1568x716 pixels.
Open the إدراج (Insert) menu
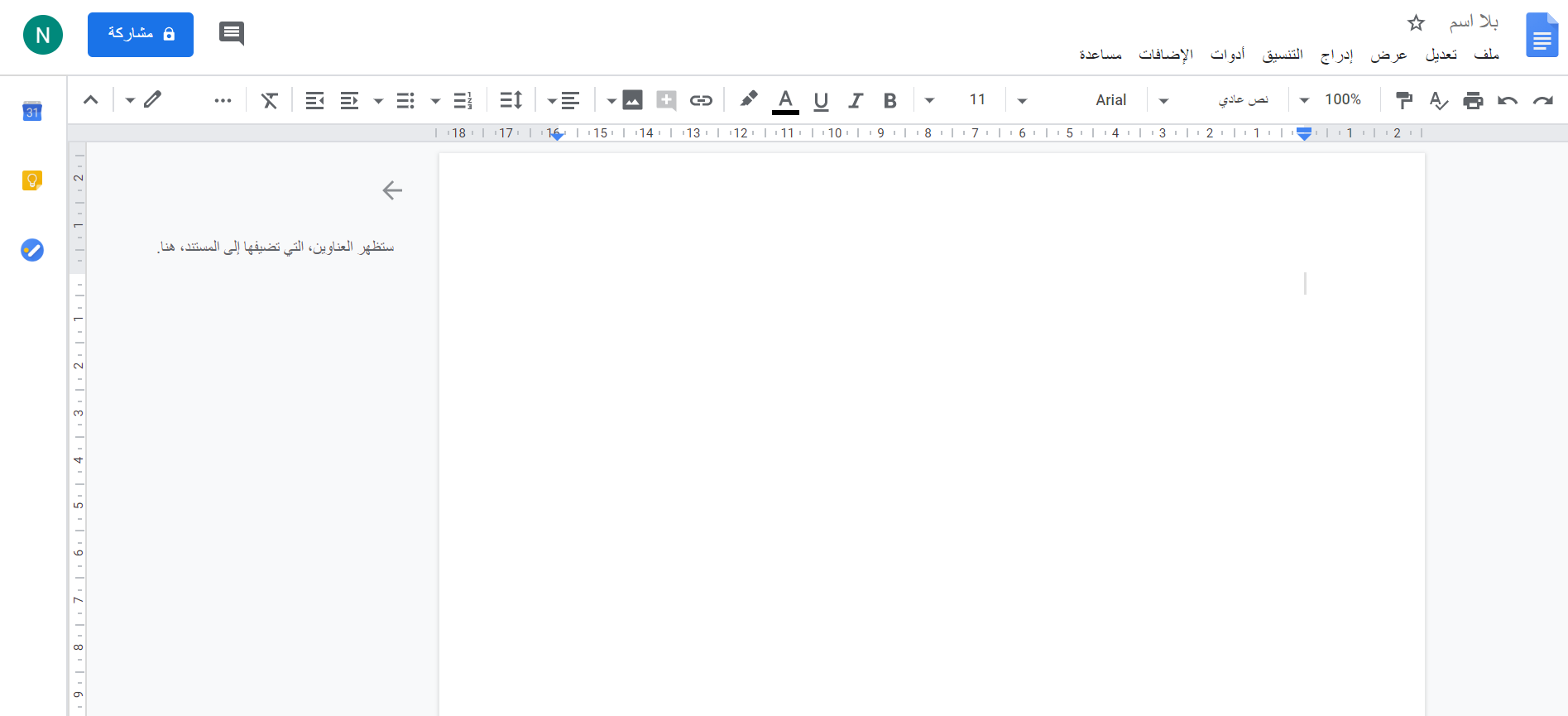tap(1336, 54)
